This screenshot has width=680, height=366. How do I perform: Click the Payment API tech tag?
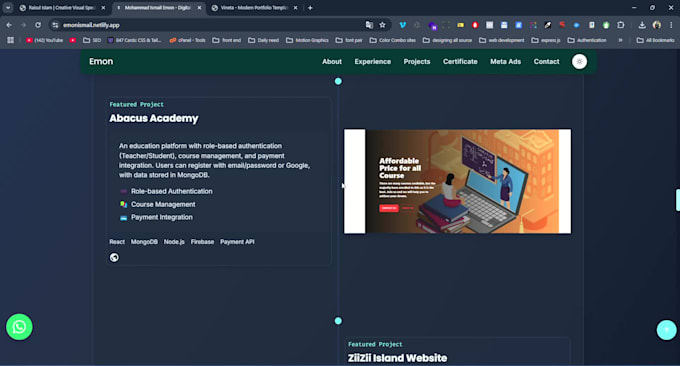point(237,242)
